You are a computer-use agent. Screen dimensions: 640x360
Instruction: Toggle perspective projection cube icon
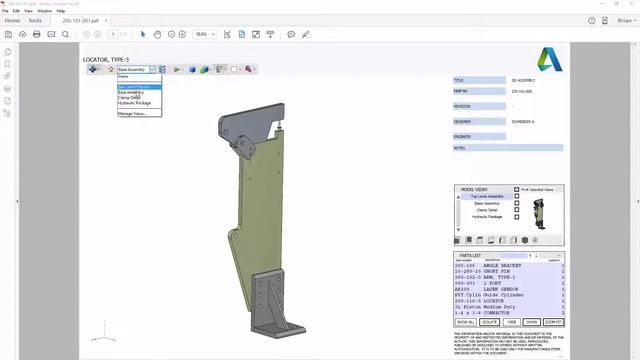point(192,69)
